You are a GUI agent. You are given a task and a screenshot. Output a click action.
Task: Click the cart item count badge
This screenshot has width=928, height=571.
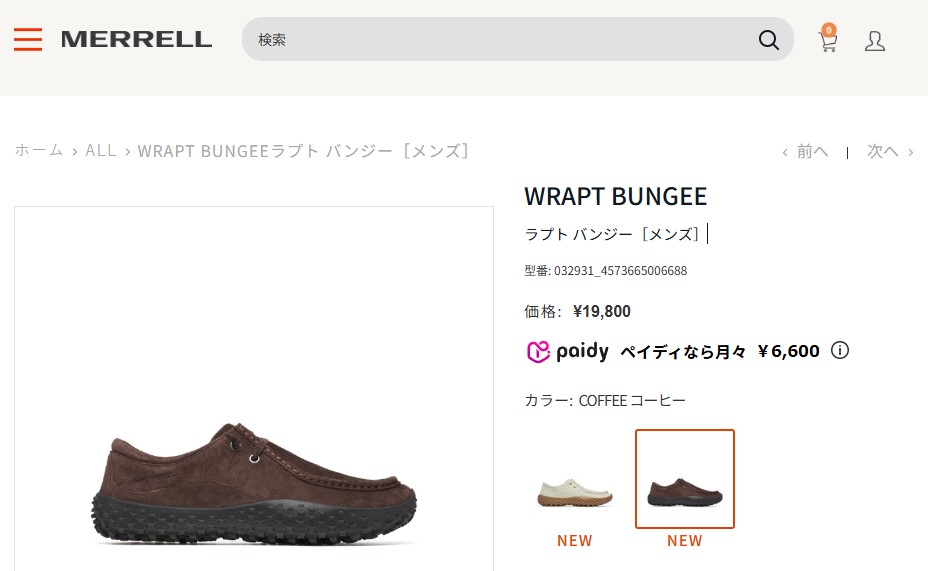coord(829,30)
